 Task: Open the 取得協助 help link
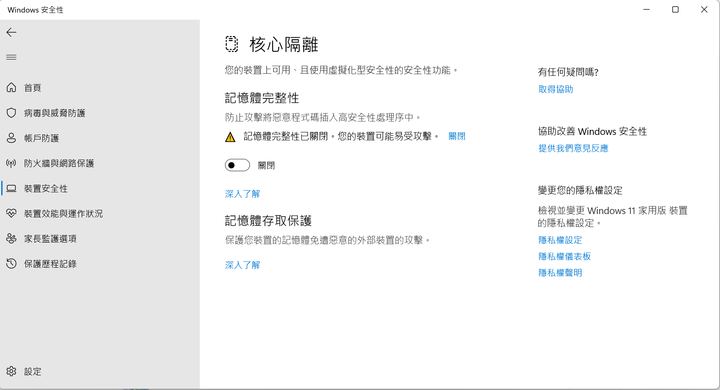pos(556,89)
